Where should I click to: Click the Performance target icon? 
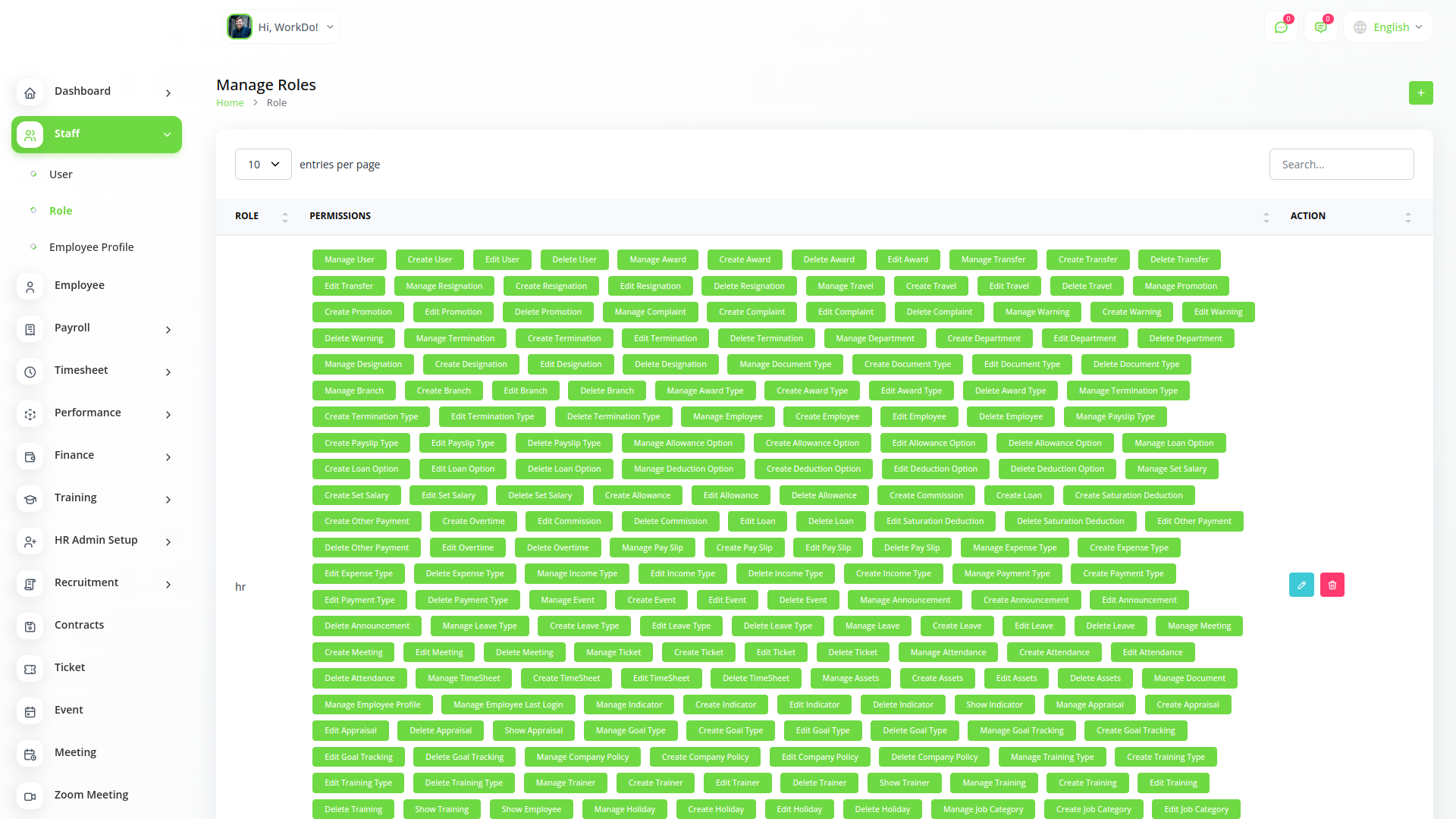point(30,414)
